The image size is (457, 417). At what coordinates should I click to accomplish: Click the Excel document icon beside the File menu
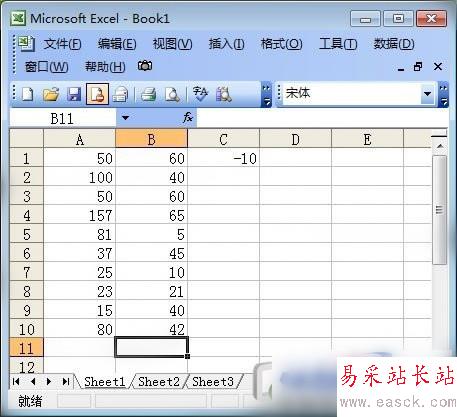(26, 43)
